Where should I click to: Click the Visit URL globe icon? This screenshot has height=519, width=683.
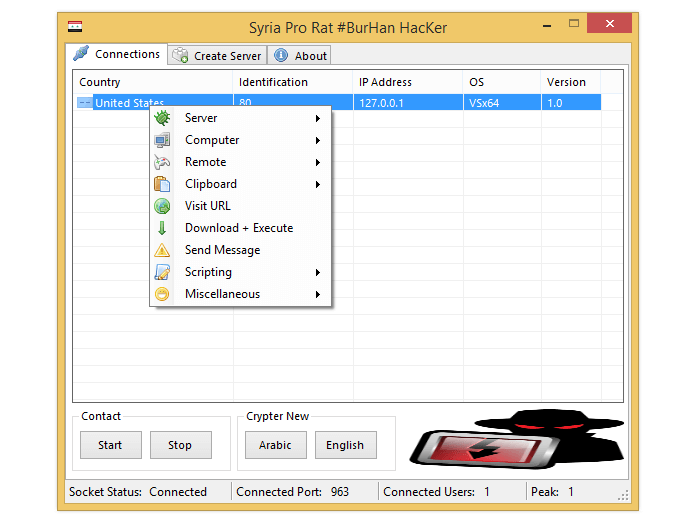pos(162,206)
